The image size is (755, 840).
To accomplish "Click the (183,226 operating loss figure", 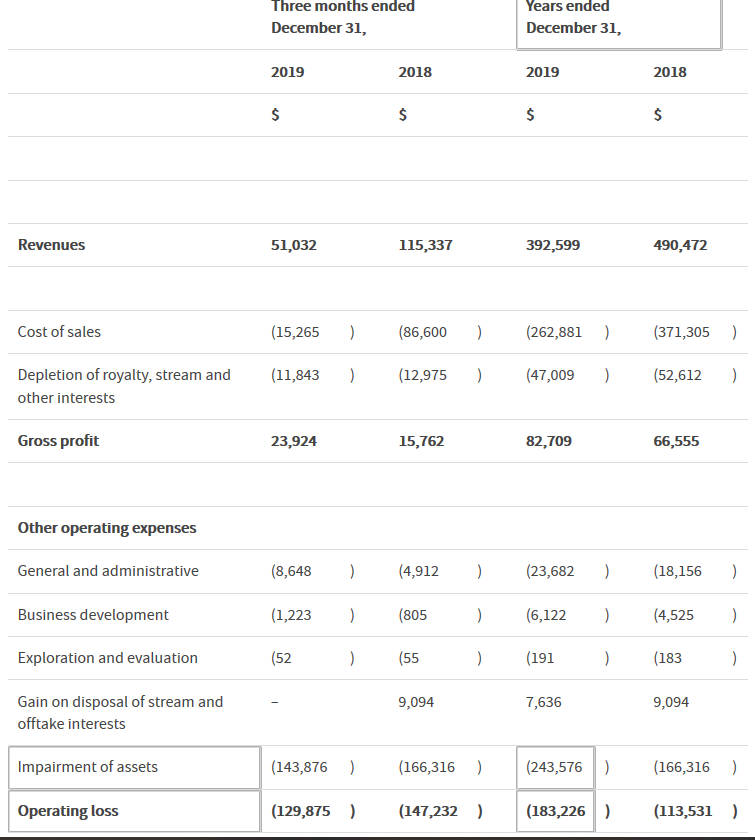I will [x=556, y=811].
